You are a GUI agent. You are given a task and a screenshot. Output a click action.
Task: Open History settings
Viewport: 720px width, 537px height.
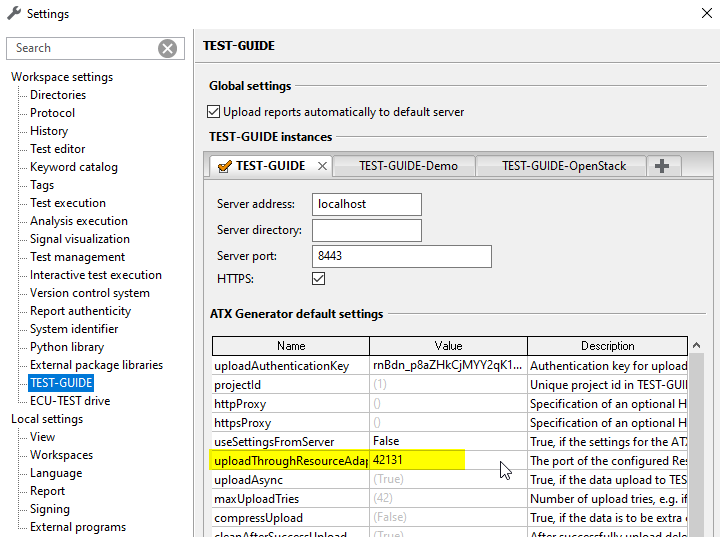[x=49, y=131]
